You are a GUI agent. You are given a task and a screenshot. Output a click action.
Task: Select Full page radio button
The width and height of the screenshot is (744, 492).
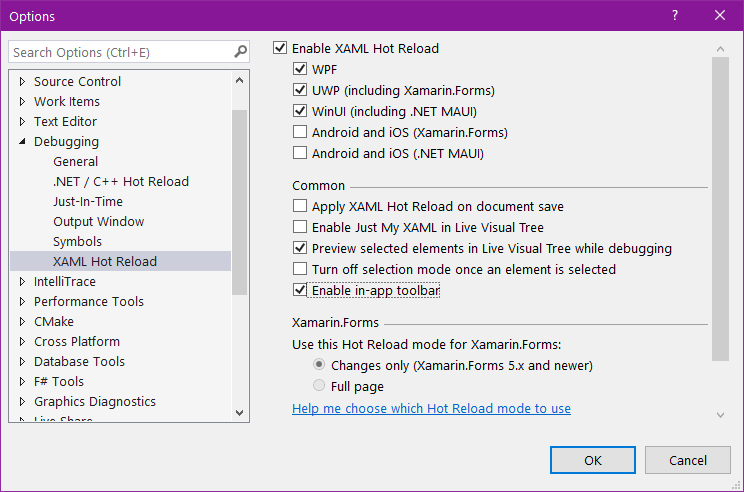[319, 385]
